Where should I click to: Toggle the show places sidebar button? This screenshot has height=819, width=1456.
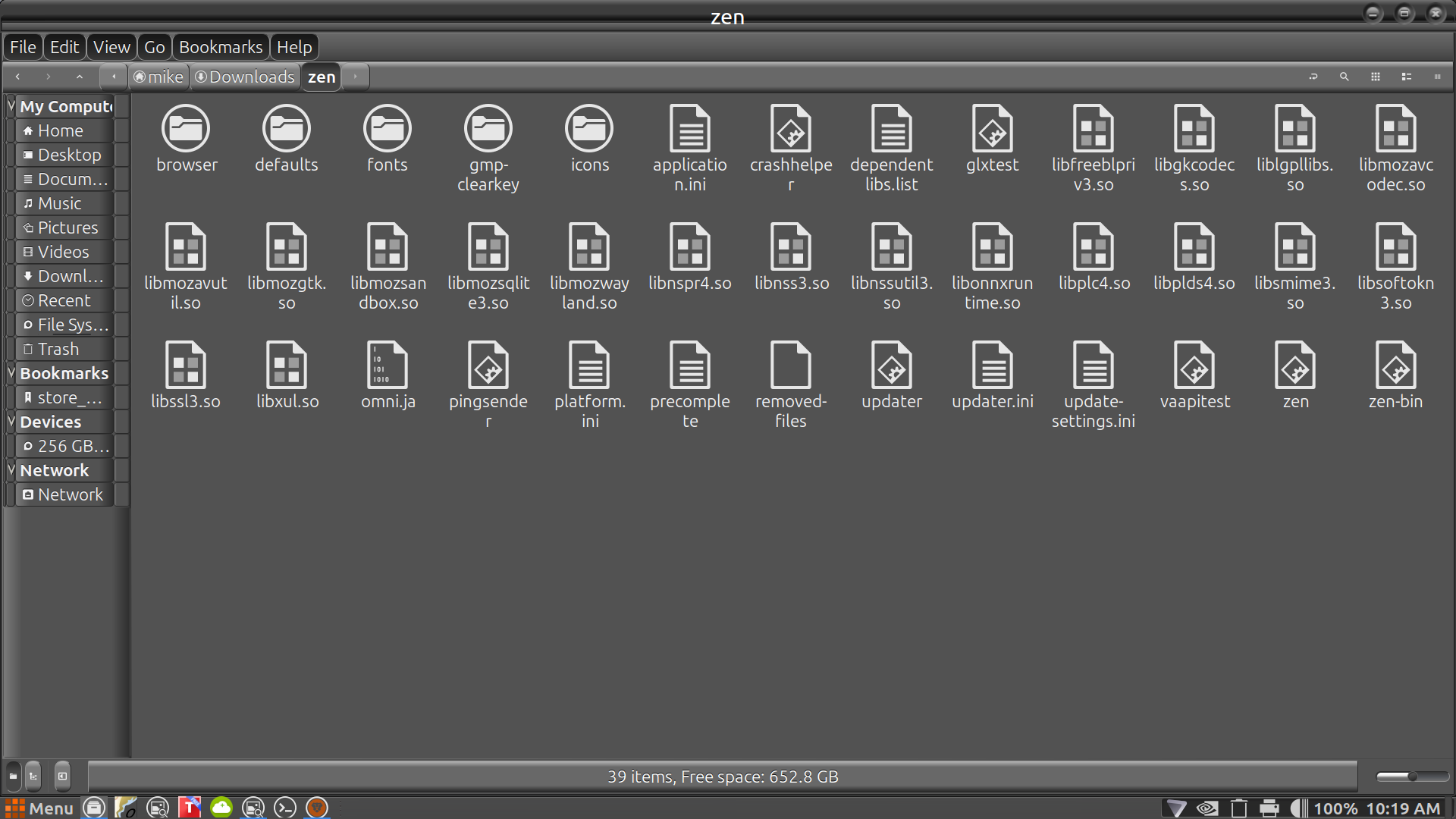13,776
